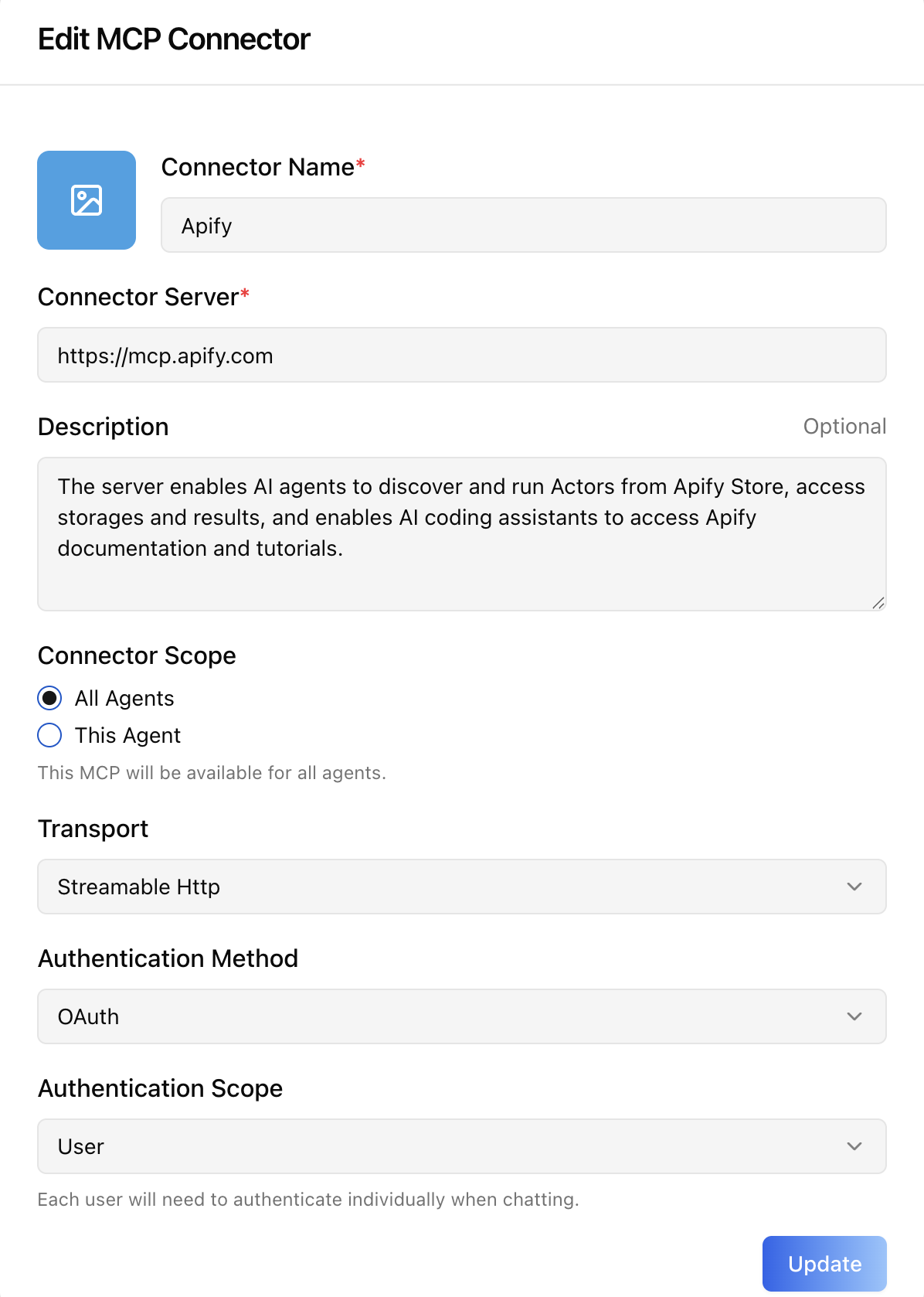This screenshot has height=1297, width=924.
Task: Click the Connector Server label
Action: tap(144, 297)
